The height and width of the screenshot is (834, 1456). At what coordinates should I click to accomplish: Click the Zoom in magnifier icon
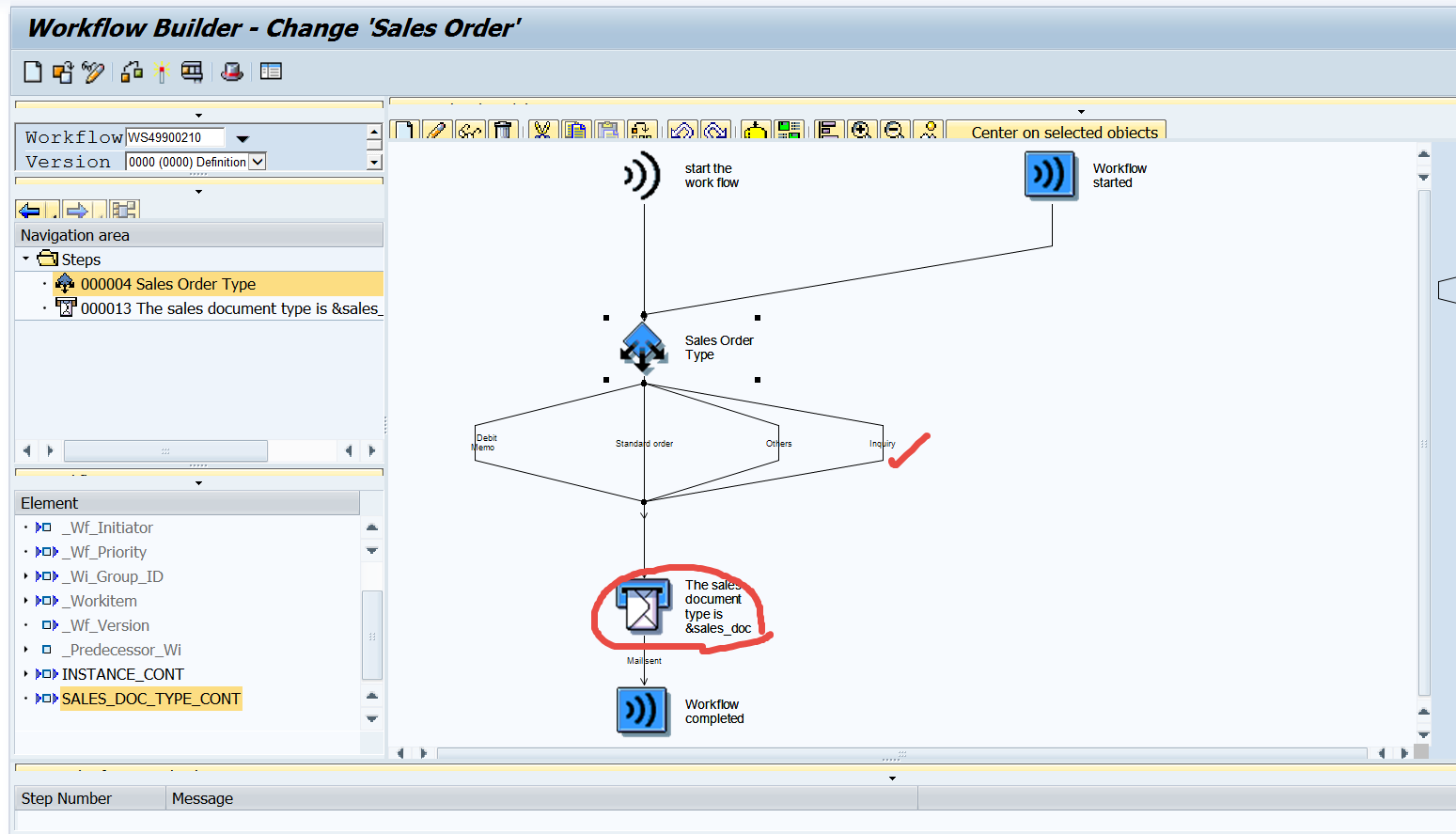point(861,130)
